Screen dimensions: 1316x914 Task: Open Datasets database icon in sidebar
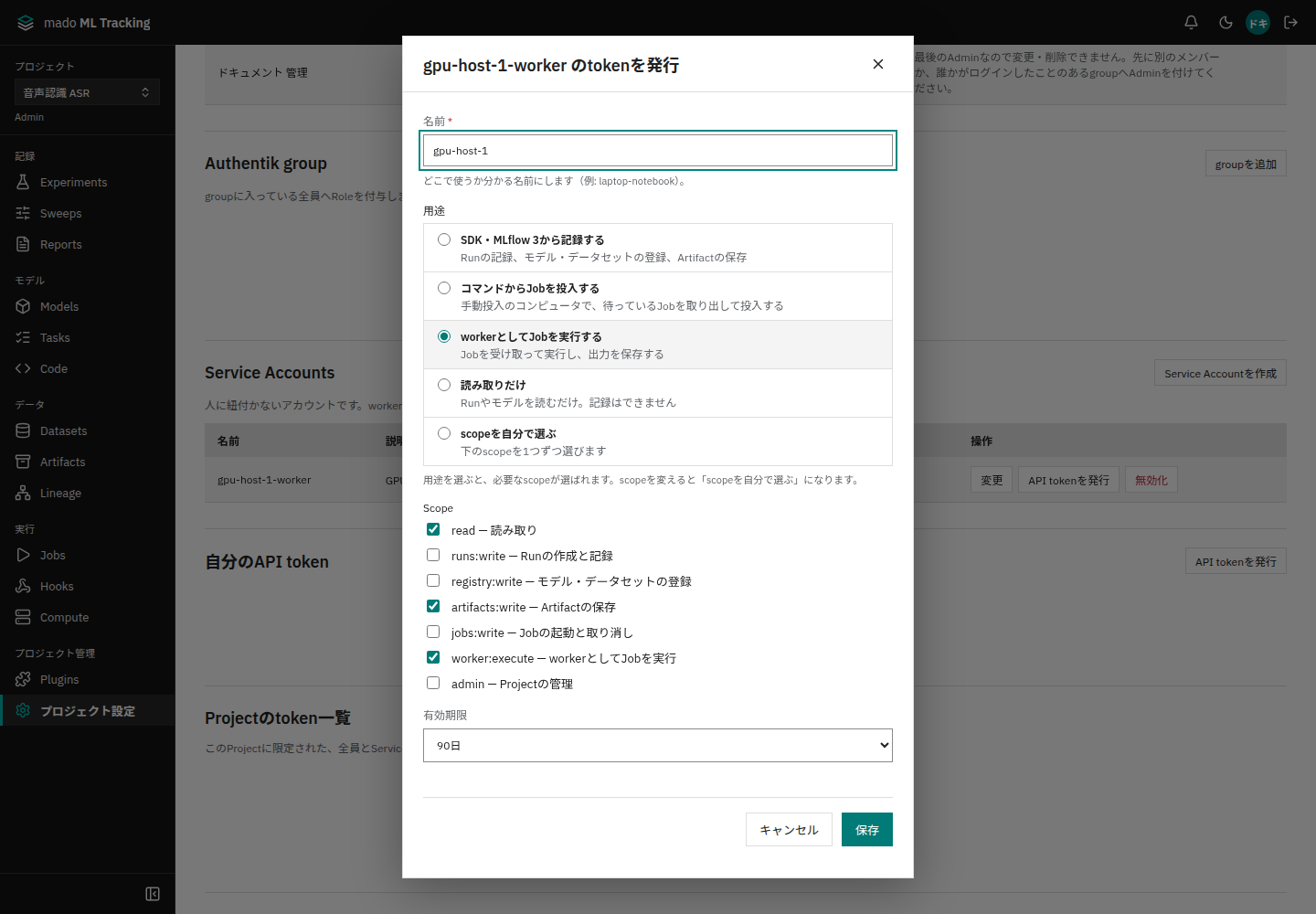(x=23, y=430)
